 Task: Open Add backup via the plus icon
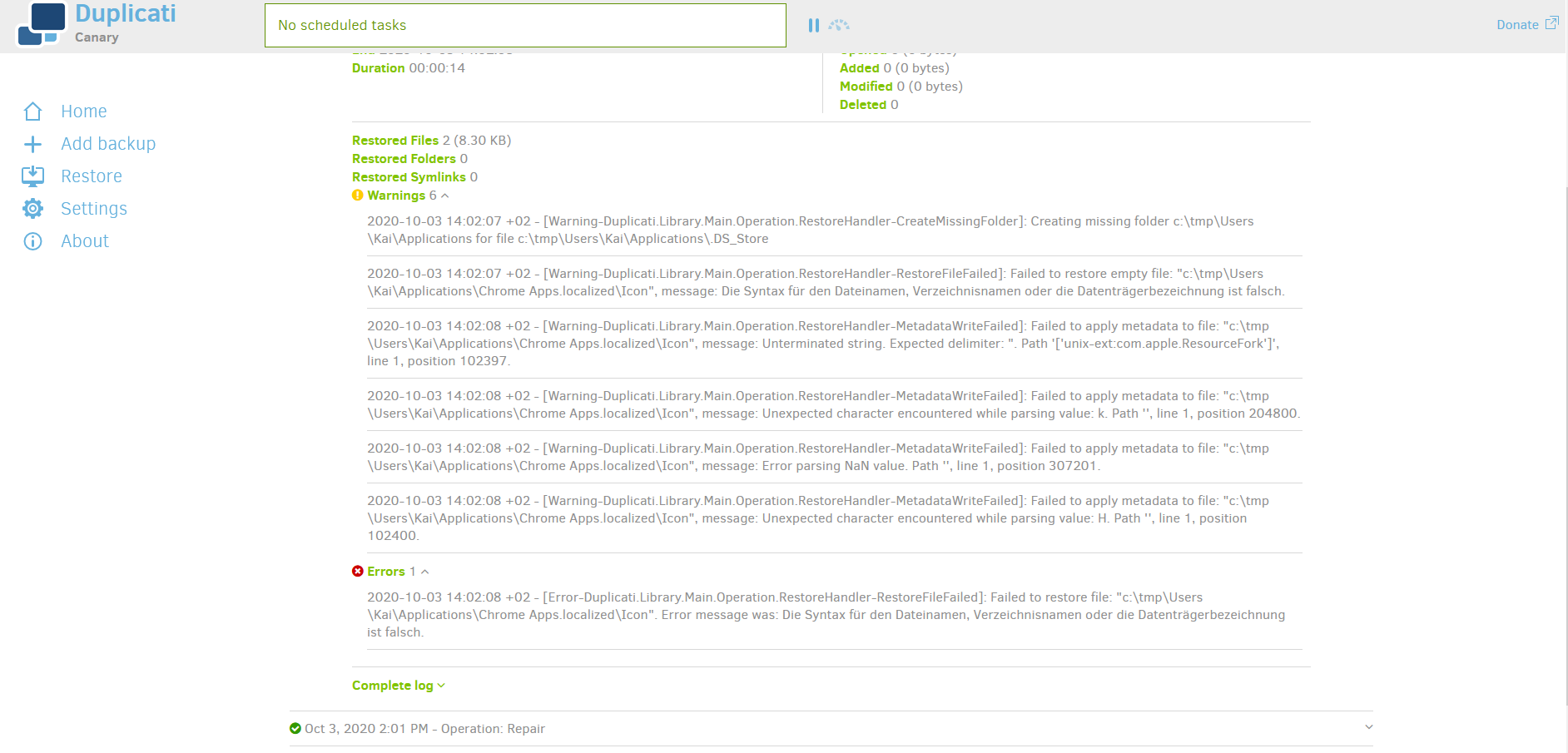click(x=32, y=143)
